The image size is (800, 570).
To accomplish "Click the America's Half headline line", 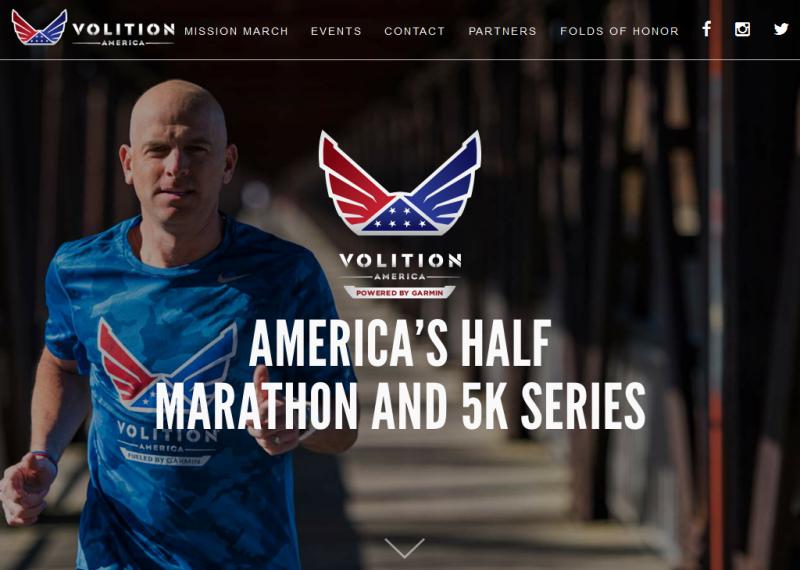I will tap(400, 343).
